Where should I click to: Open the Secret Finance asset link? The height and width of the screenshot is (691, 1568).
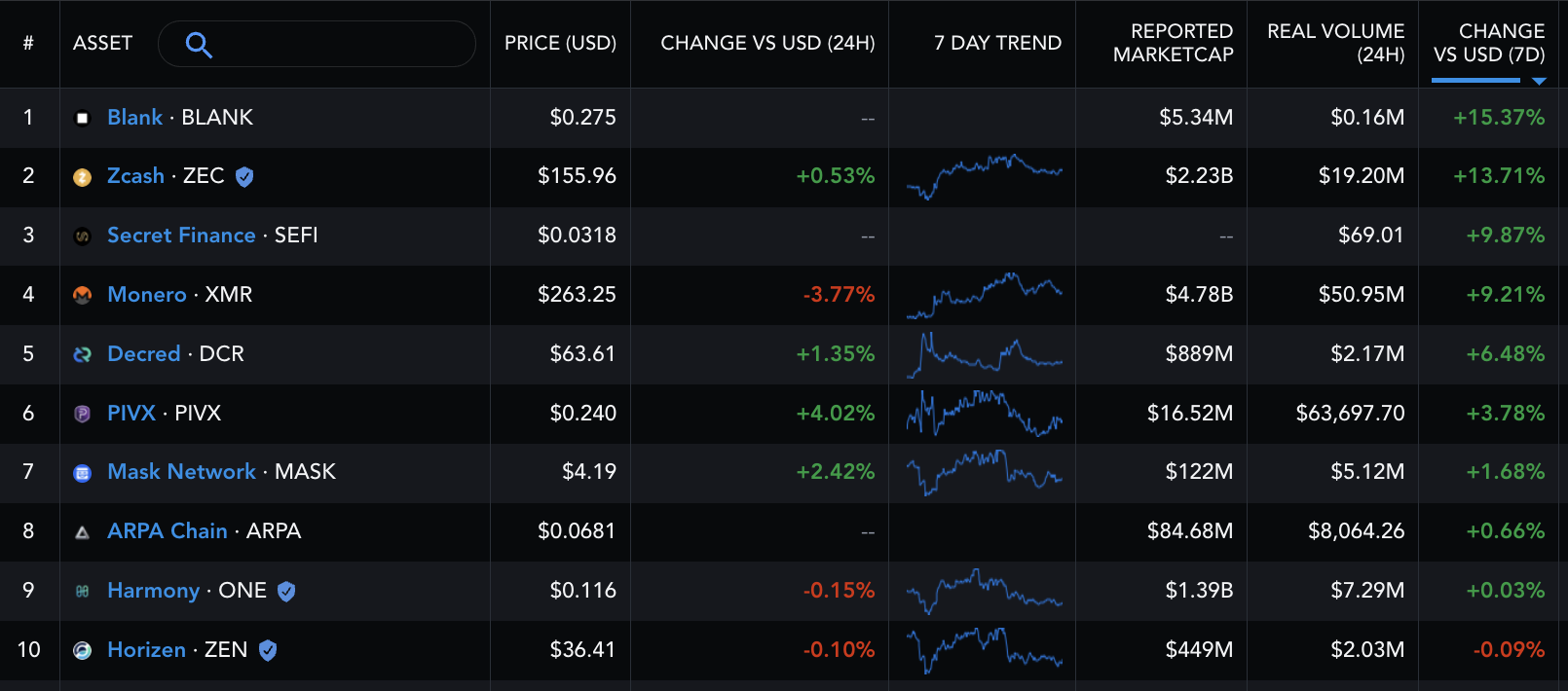point(181,236)
